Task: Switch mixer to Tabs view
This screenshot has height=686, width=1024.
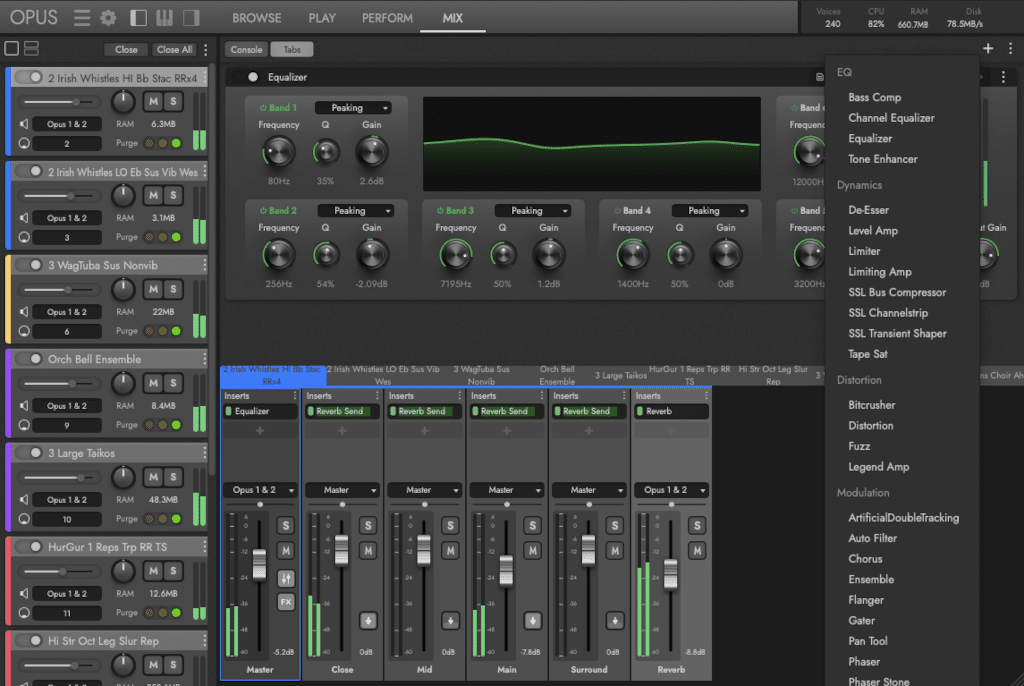Action: pos(292,50)
